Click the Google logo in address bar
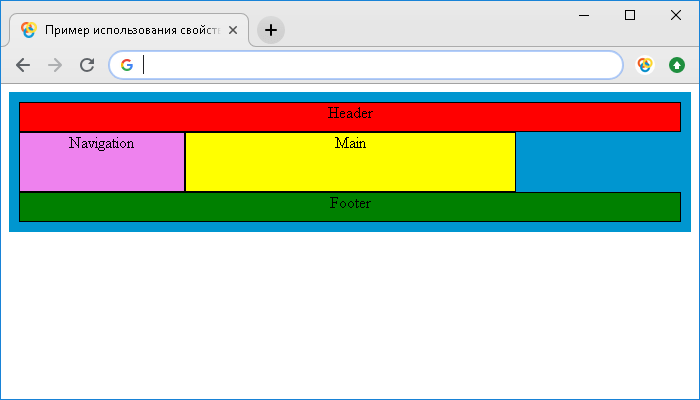 pyautogui.click(x=127, y=65)
